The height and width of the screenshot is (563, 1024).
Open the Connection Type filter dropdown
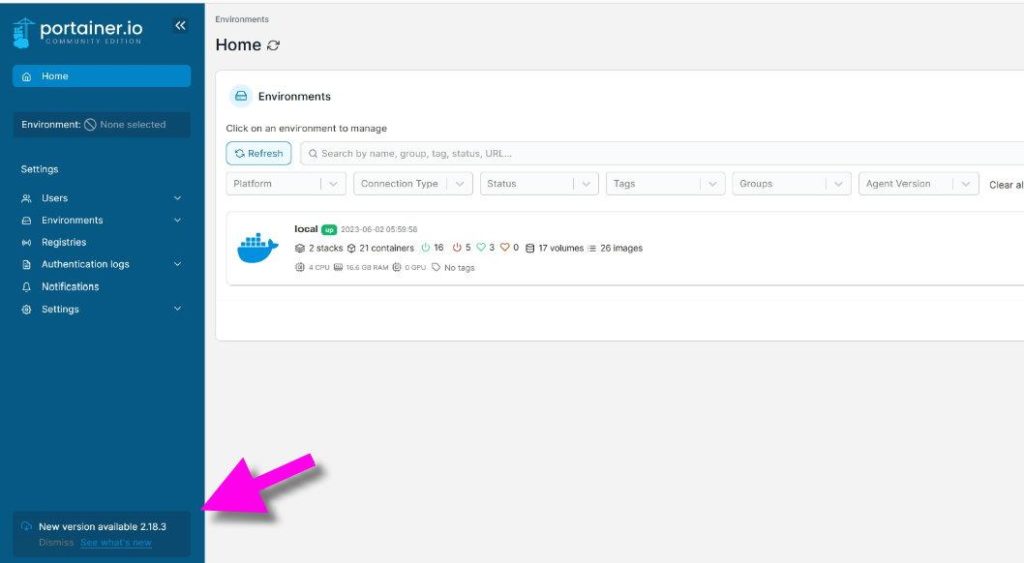click(413, 184)
